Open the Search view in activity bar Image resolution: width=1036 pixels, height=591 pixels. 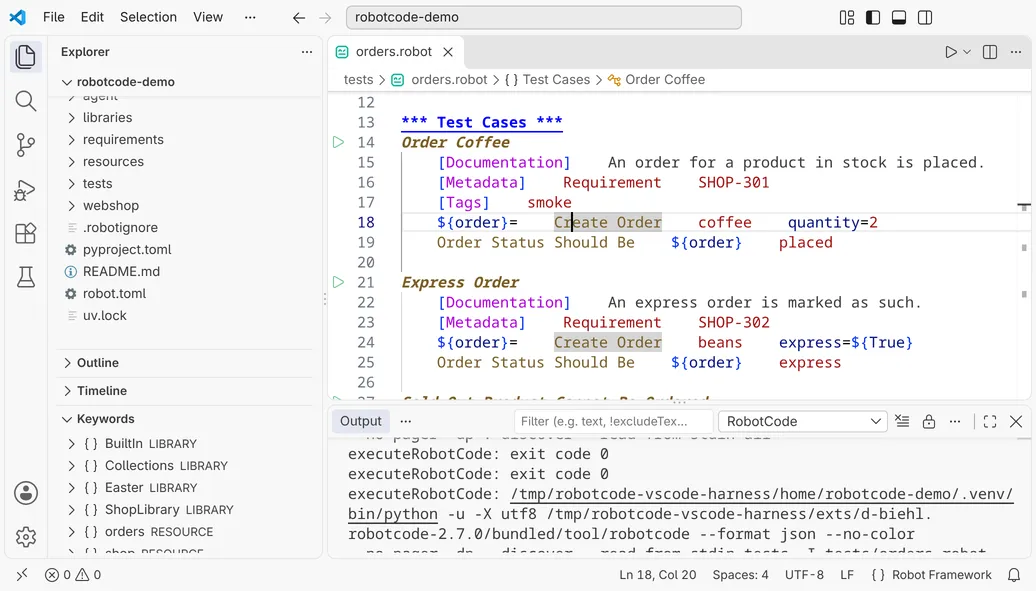click(26, 101)
